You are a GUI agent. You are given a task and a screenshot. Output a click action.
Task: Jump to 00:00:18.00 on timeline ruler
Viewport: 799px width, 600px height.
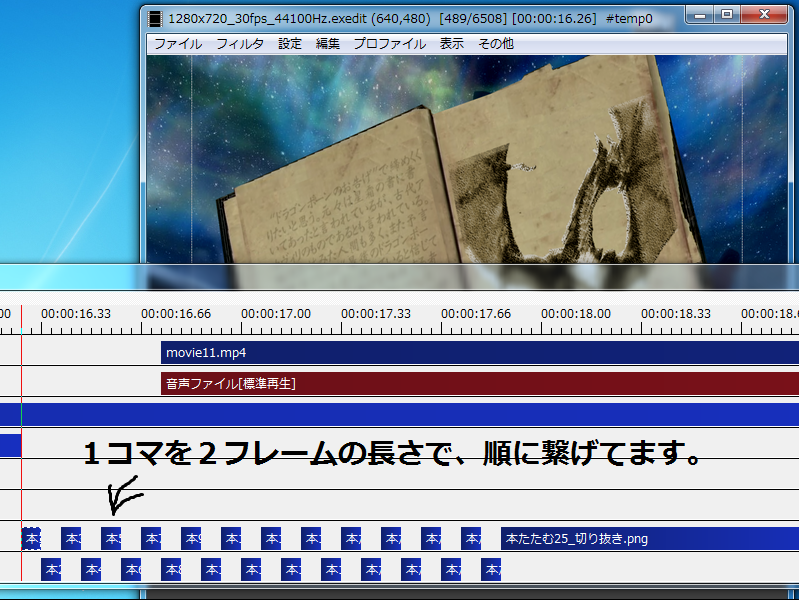[575, 314]
